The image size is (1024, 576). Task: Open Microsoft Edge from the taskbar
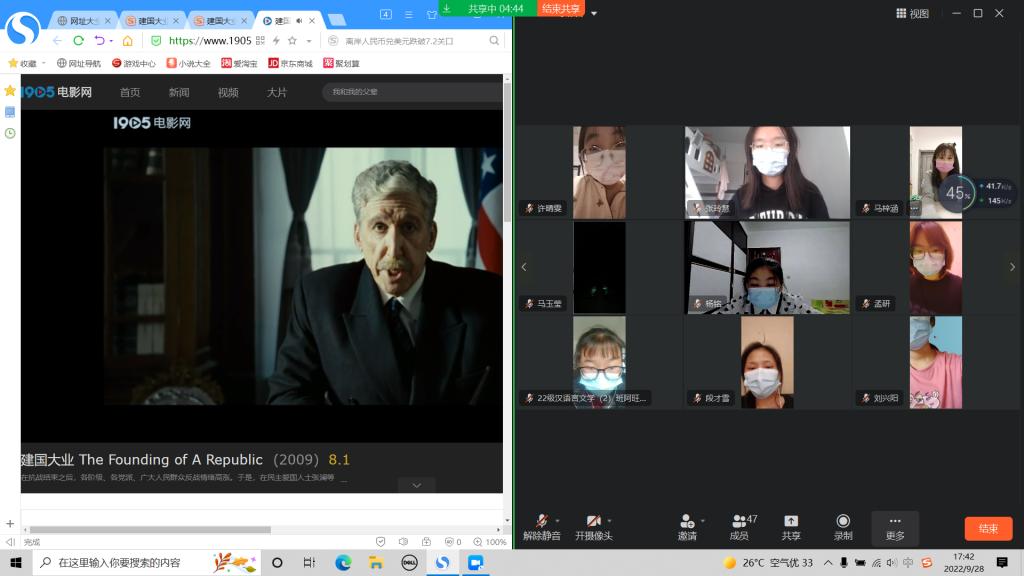click(x=343, y=562)
